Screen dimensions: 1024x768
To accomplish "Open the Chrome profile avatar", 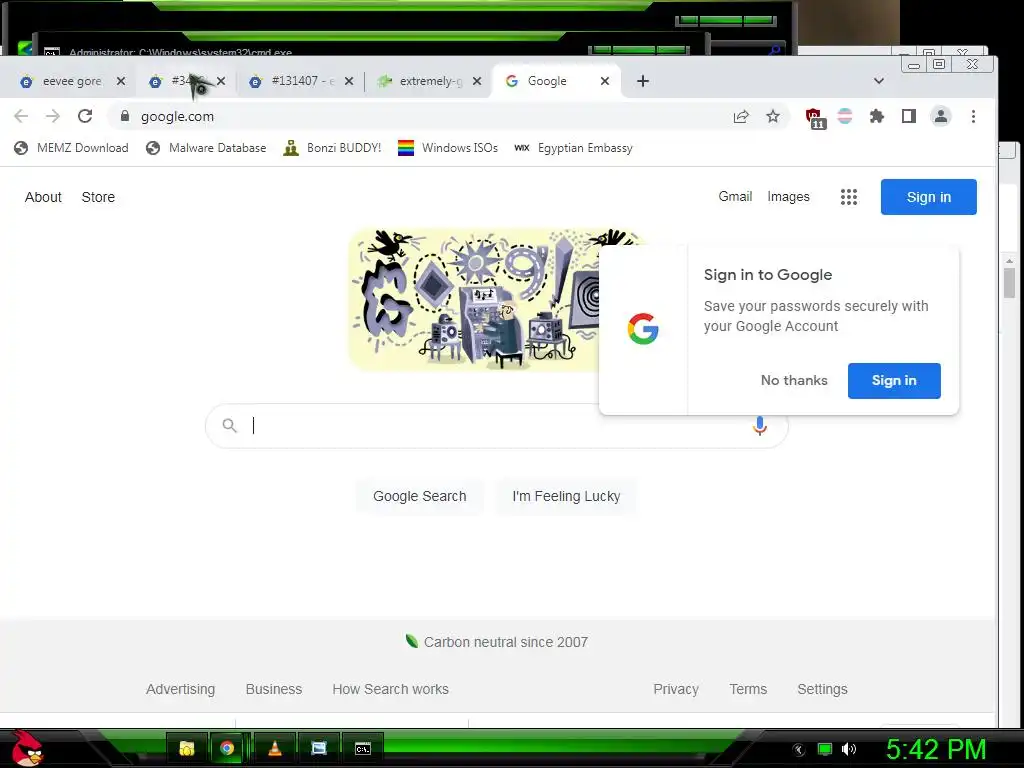I will click(941, 116).
